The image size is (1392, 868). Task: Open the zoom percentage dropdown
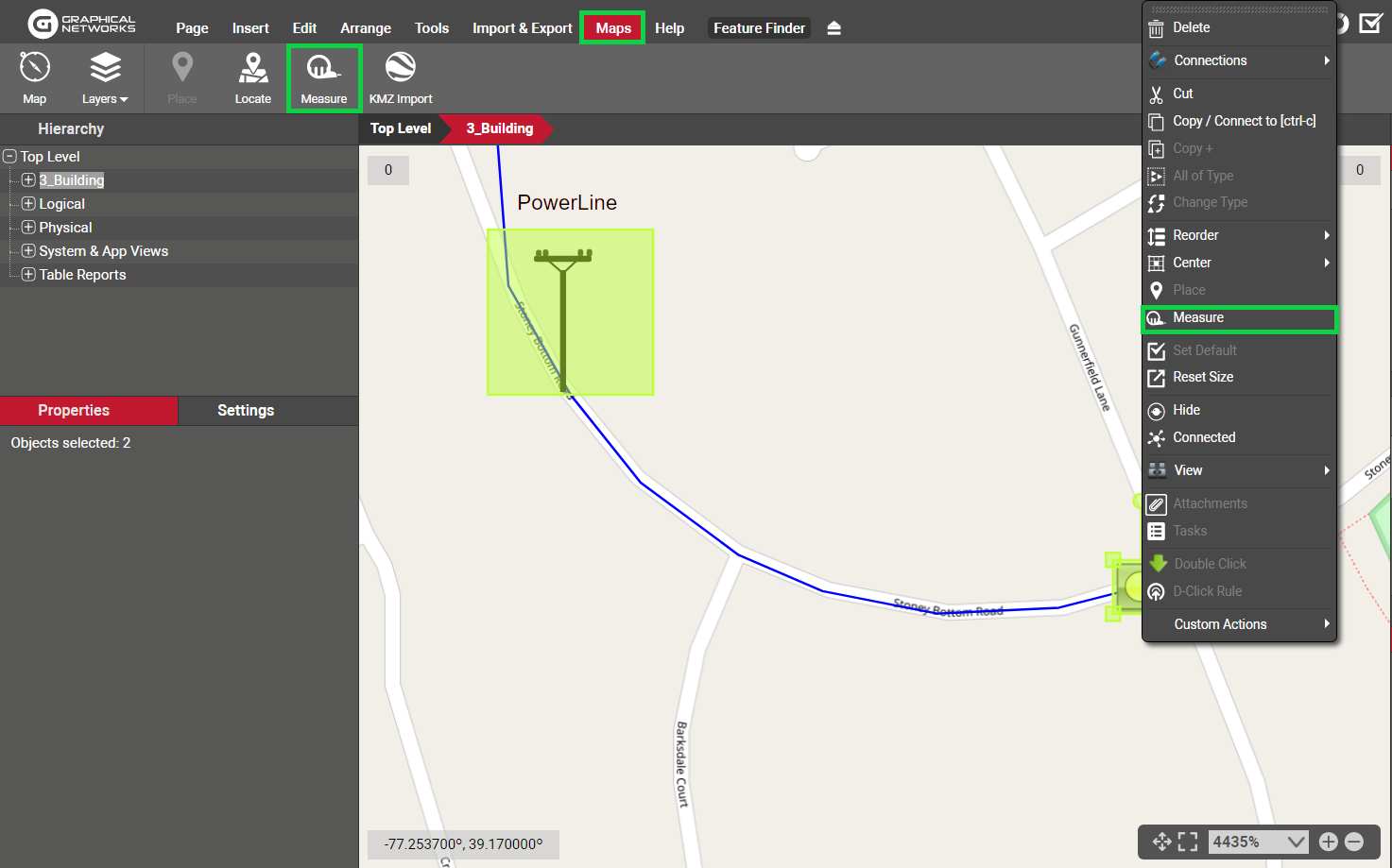coord(1296,842)
